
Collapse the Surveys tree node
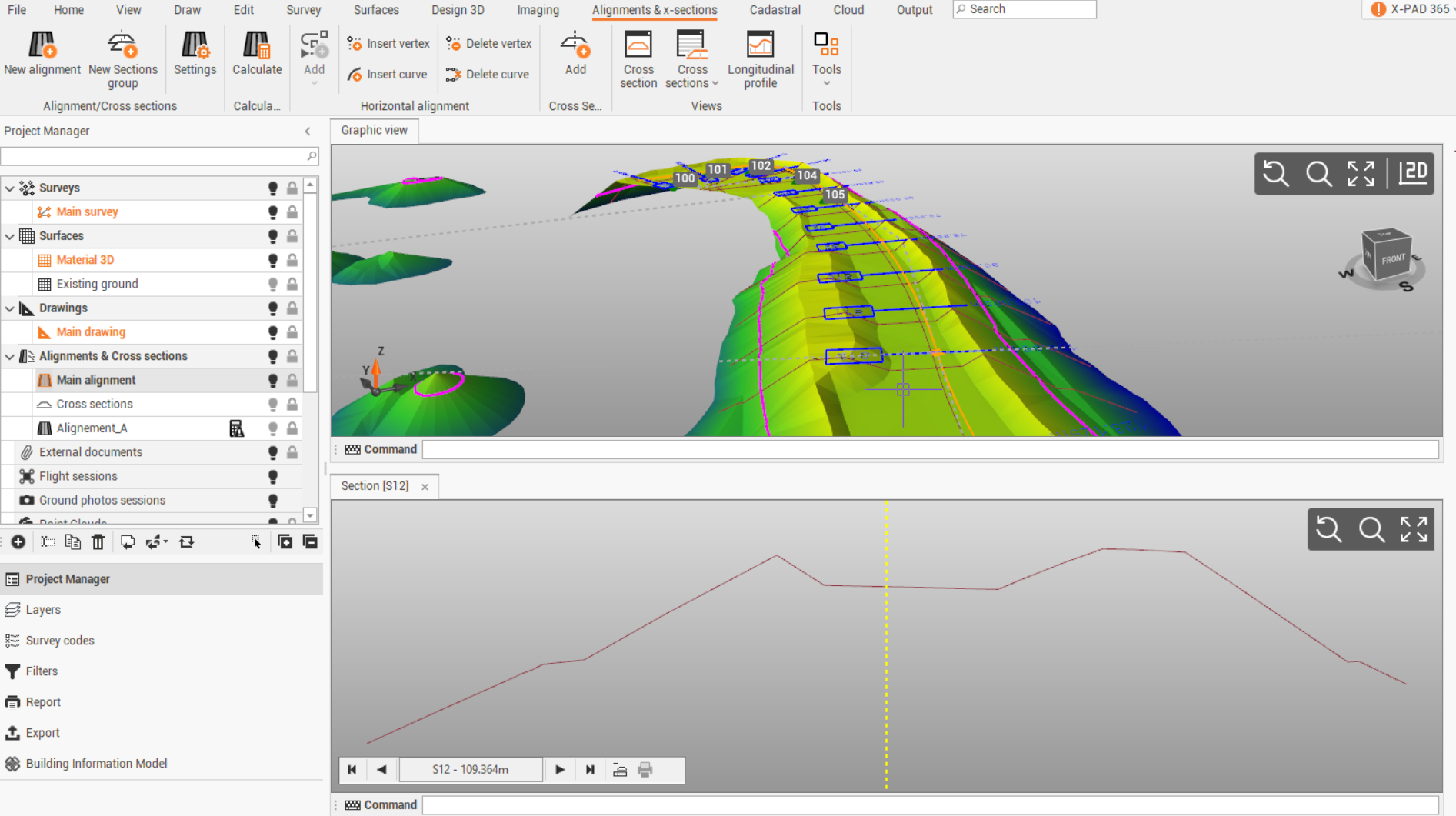coord(9,188)
